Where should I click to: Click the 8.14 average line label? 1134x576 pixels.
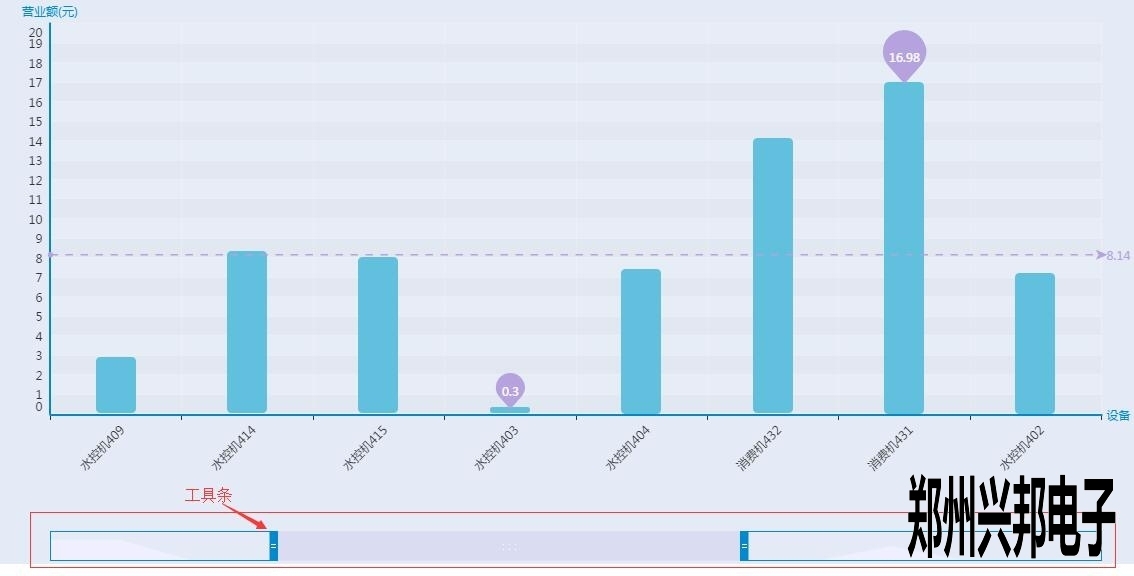click(x=1118, y=256)
